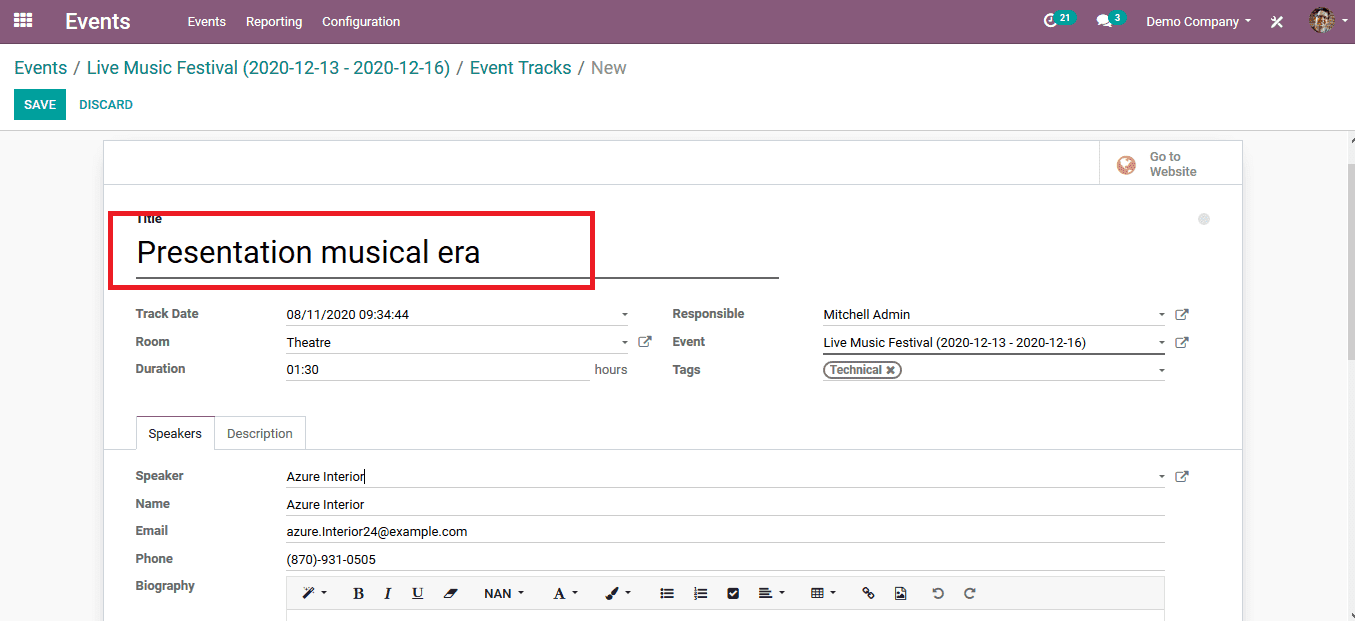This screenshot has width=1355, height=621.
Task: Insert a link in Biography editor
Action: pyautogui.click(x=868, y=593)
